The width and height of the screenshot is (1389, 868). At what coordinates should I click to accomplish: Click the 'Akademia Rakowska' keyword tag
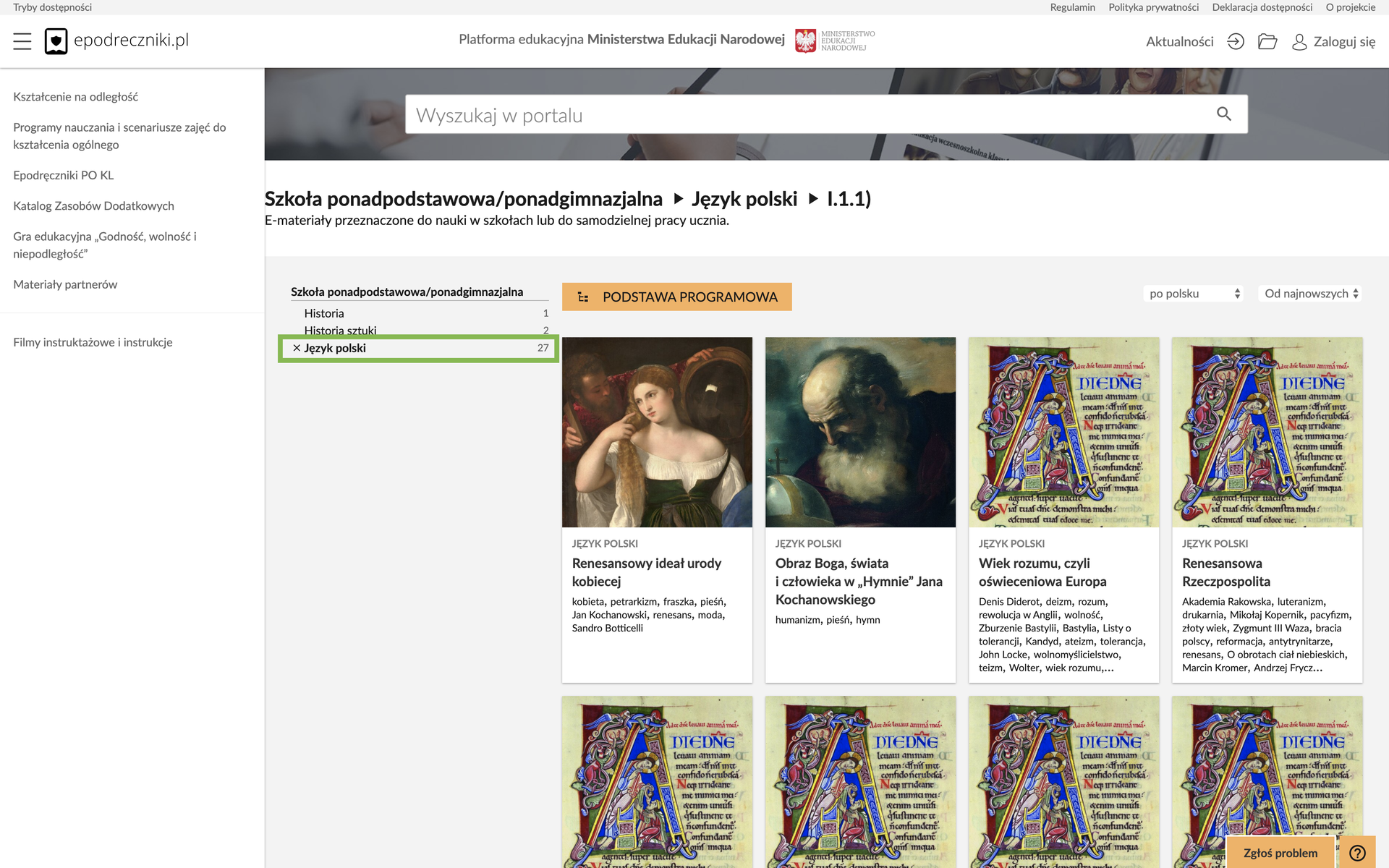[1226, 602]
